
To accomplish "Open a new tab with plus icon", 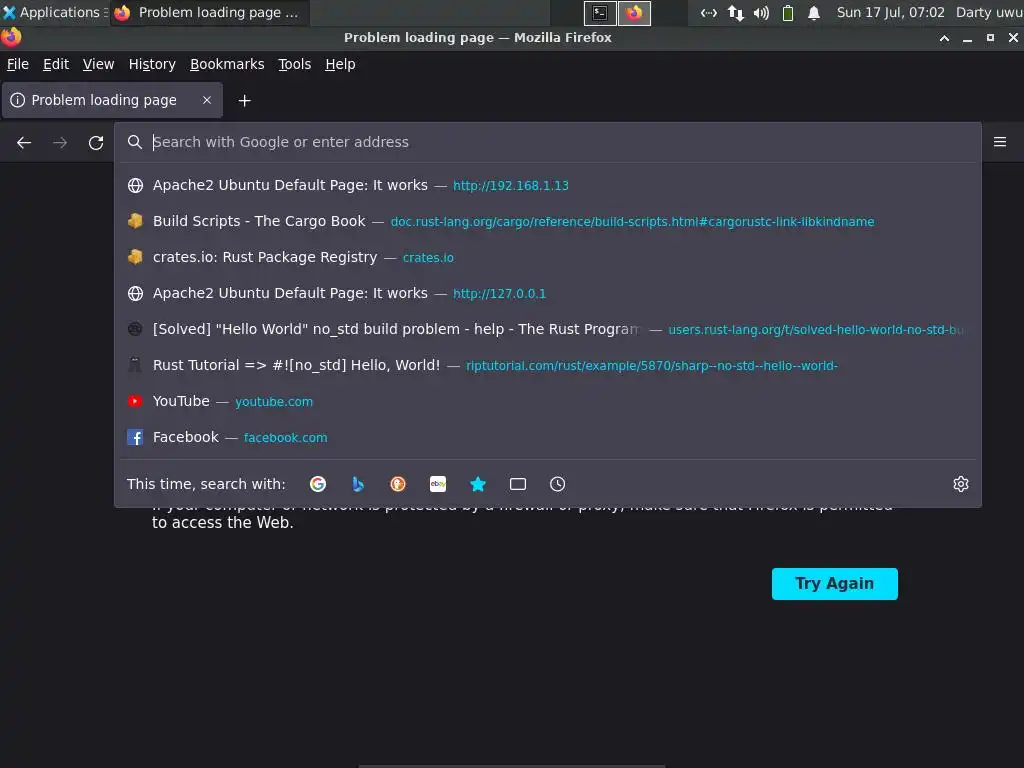I will coord(244,101).
